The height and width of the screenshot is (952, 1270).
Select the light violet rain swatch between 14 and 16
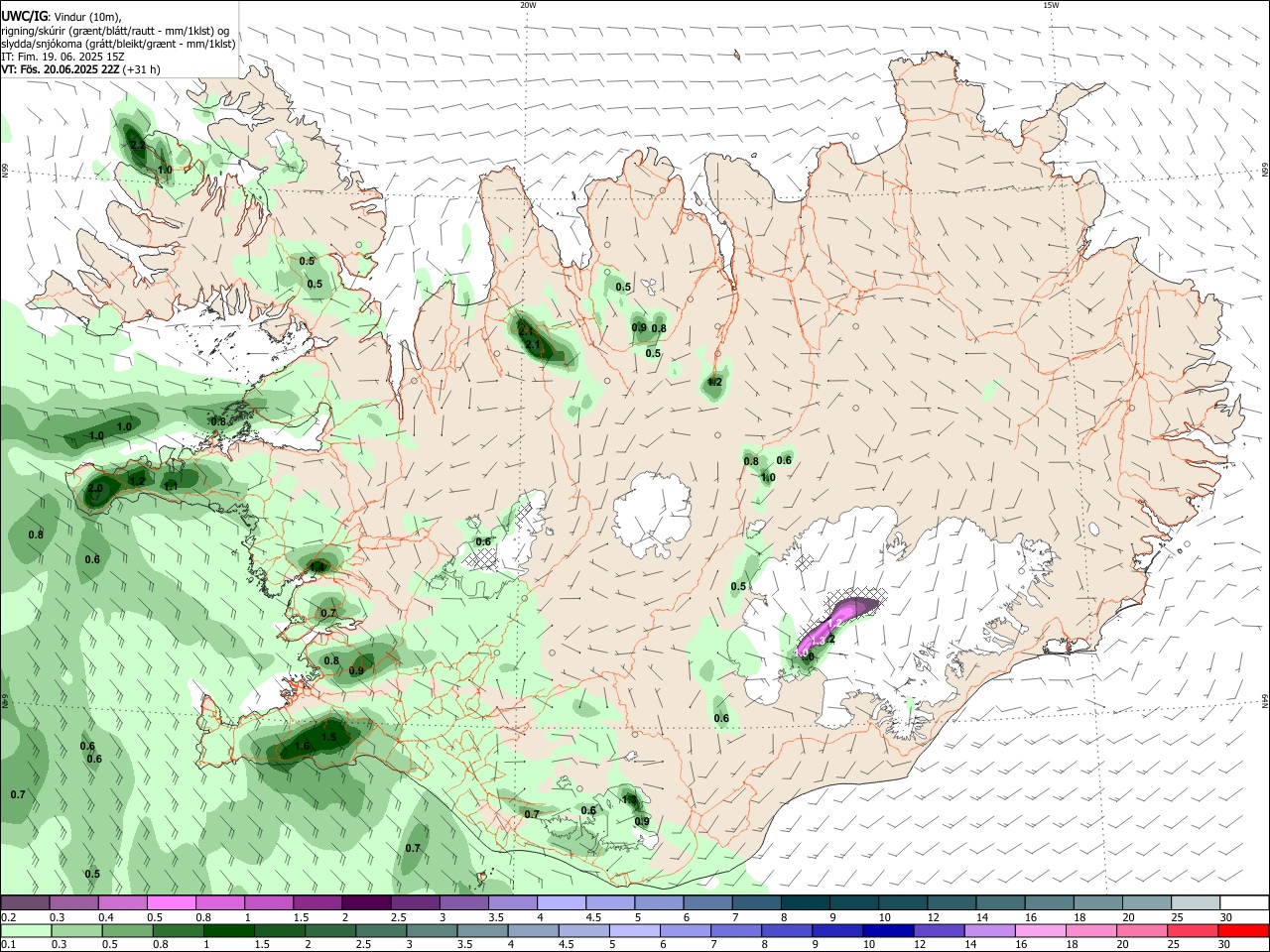pyautogui.click(x=990, y=930)
